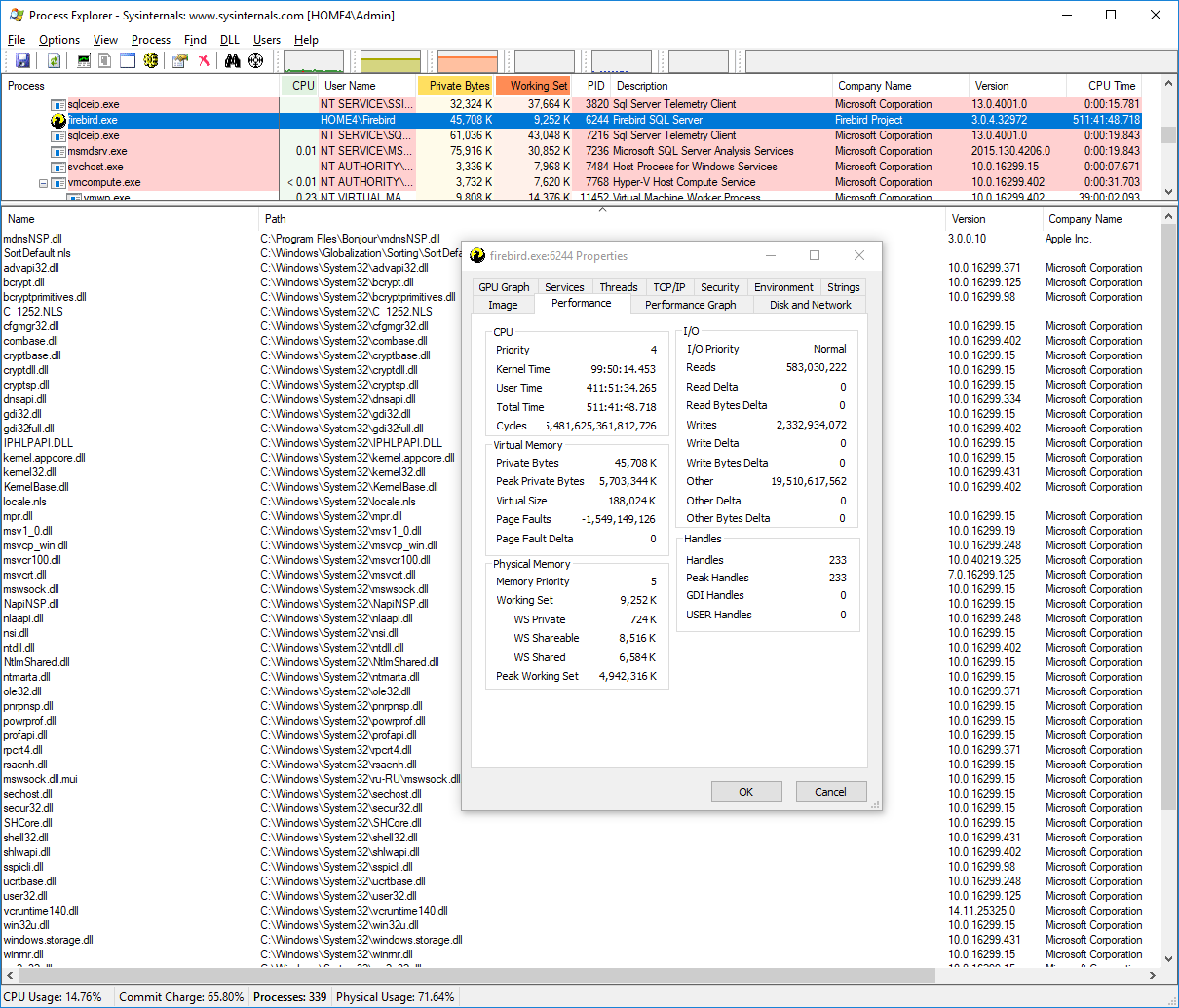Click Physical Usage in the status bar
Image resolution: width=1179 pixels, height=1008 pixels.
click(x=395, y=996)
